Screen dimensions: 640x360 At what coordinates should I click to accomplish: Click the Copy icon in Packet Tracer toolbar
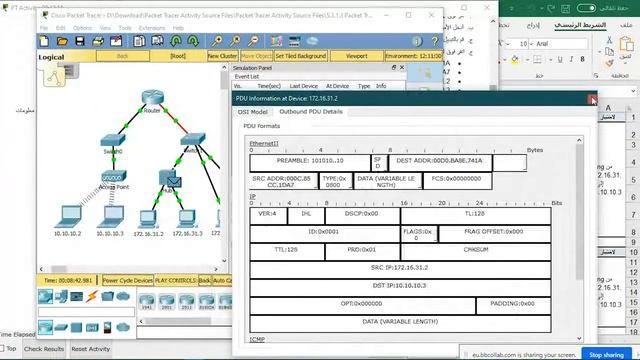pos(139,41)
